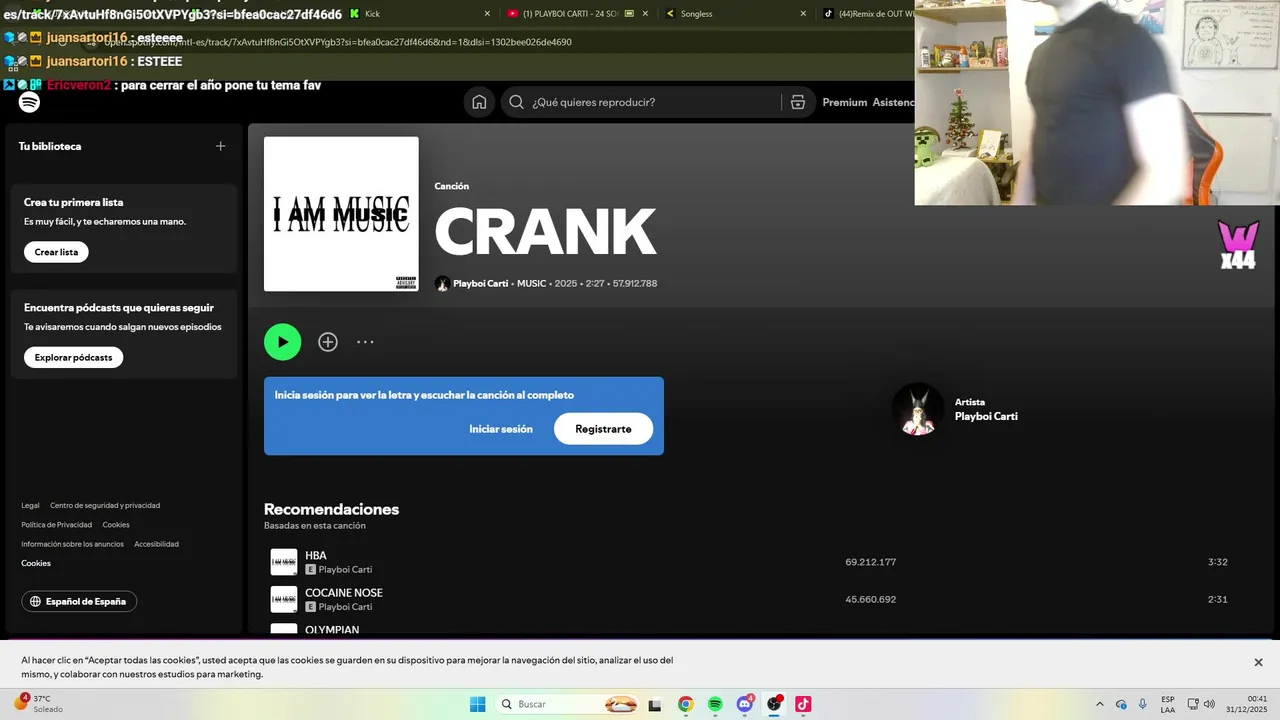
Task: Open Discord from the taskbar
Action: pos(745,704)
